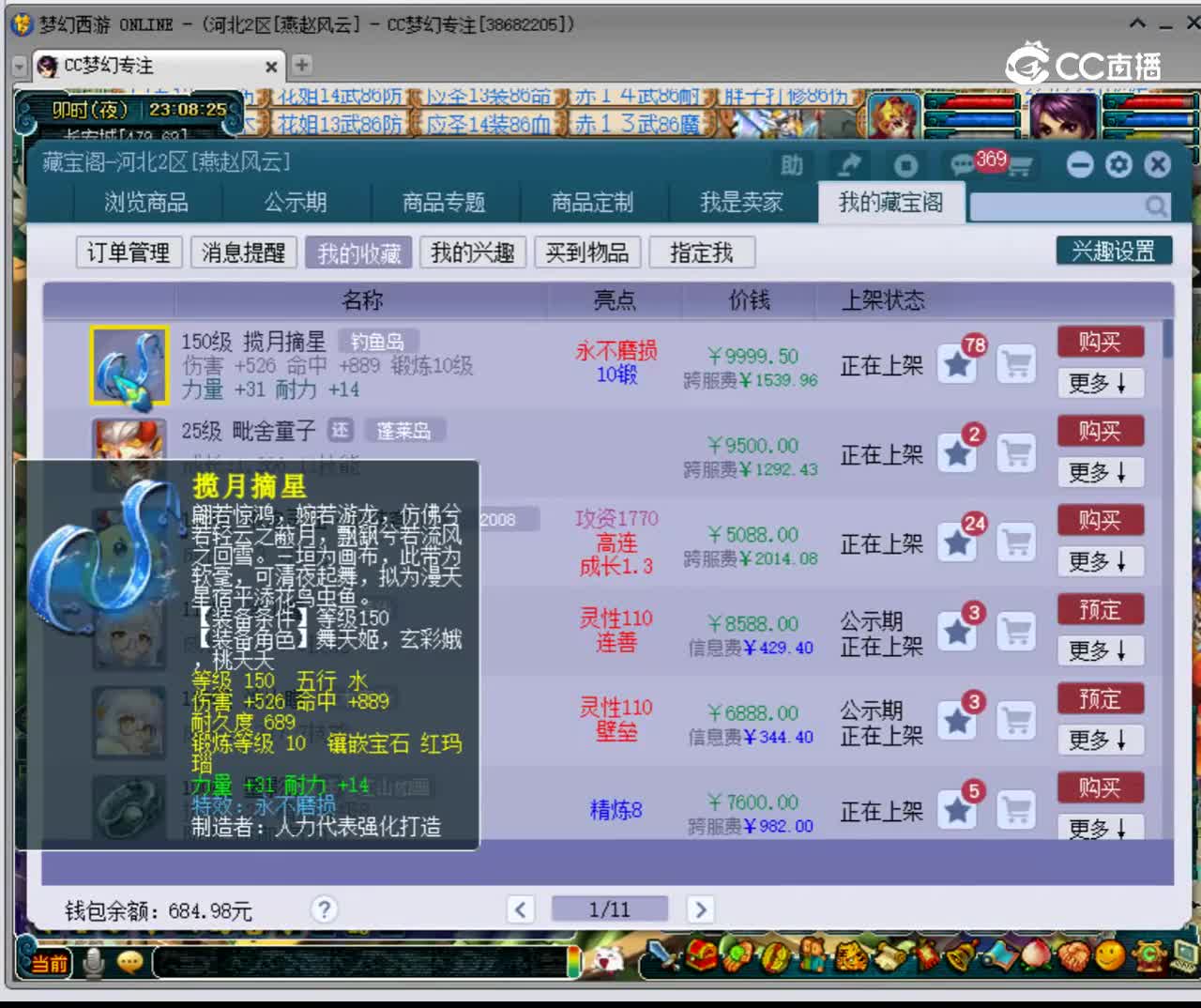The image size is (1201, 1008).
Task: Buy the 揽月摘星 item with 购买
Action: (x=1101, y=342)
